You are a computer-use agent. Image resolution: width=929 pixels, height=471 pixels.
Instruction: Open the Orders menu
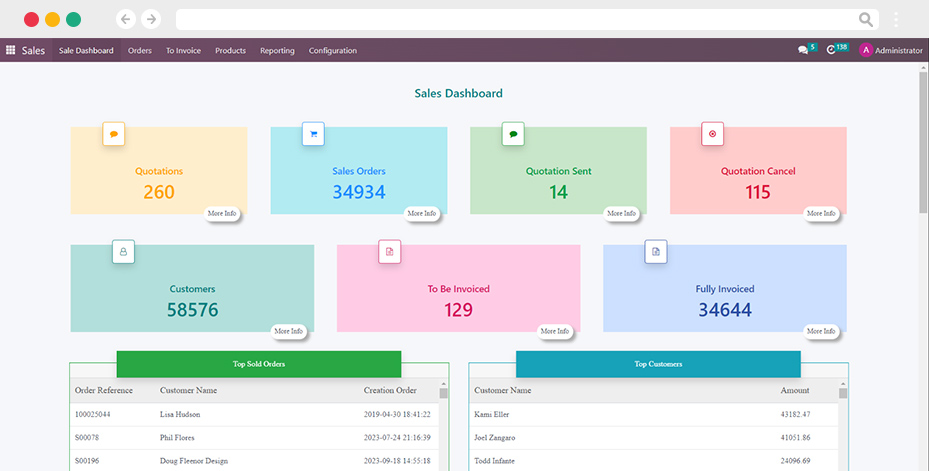pyautogui.click(x=140, y=50)
